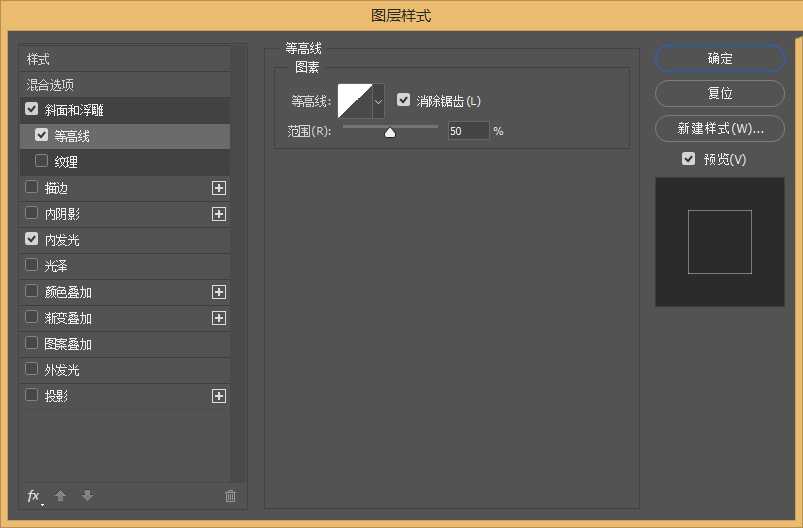The width and height of the screenshot is (803, 528).
Task: Select the 光泽 row label
Action: click(56, 266)
